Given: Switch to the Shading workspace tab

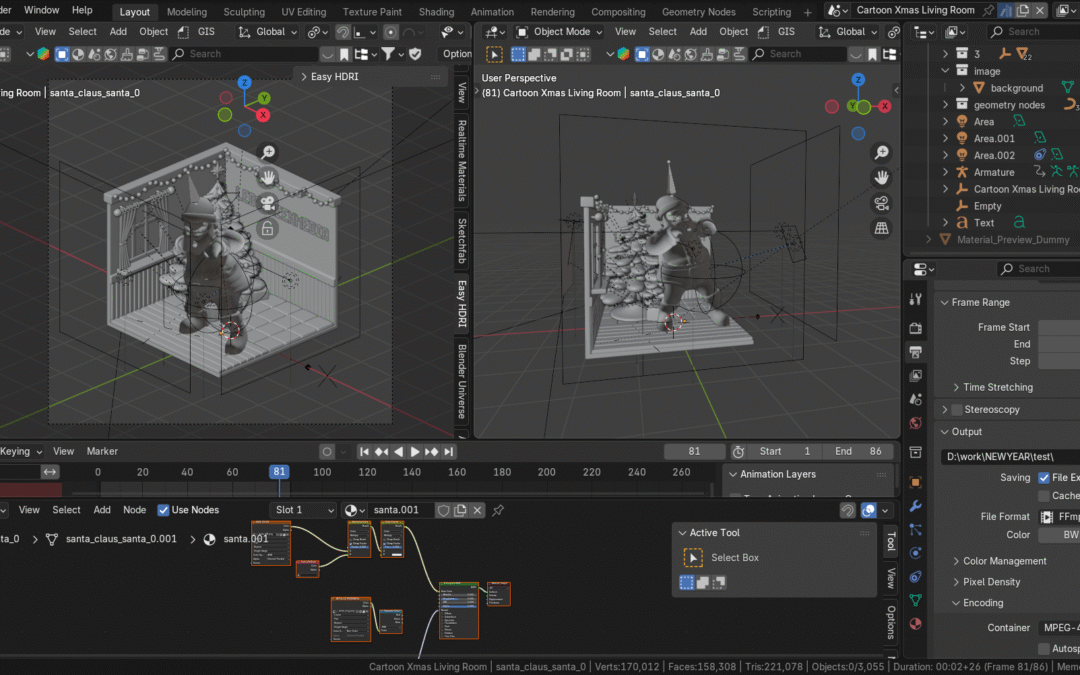Looking at the screenshot, I should 436,12.
